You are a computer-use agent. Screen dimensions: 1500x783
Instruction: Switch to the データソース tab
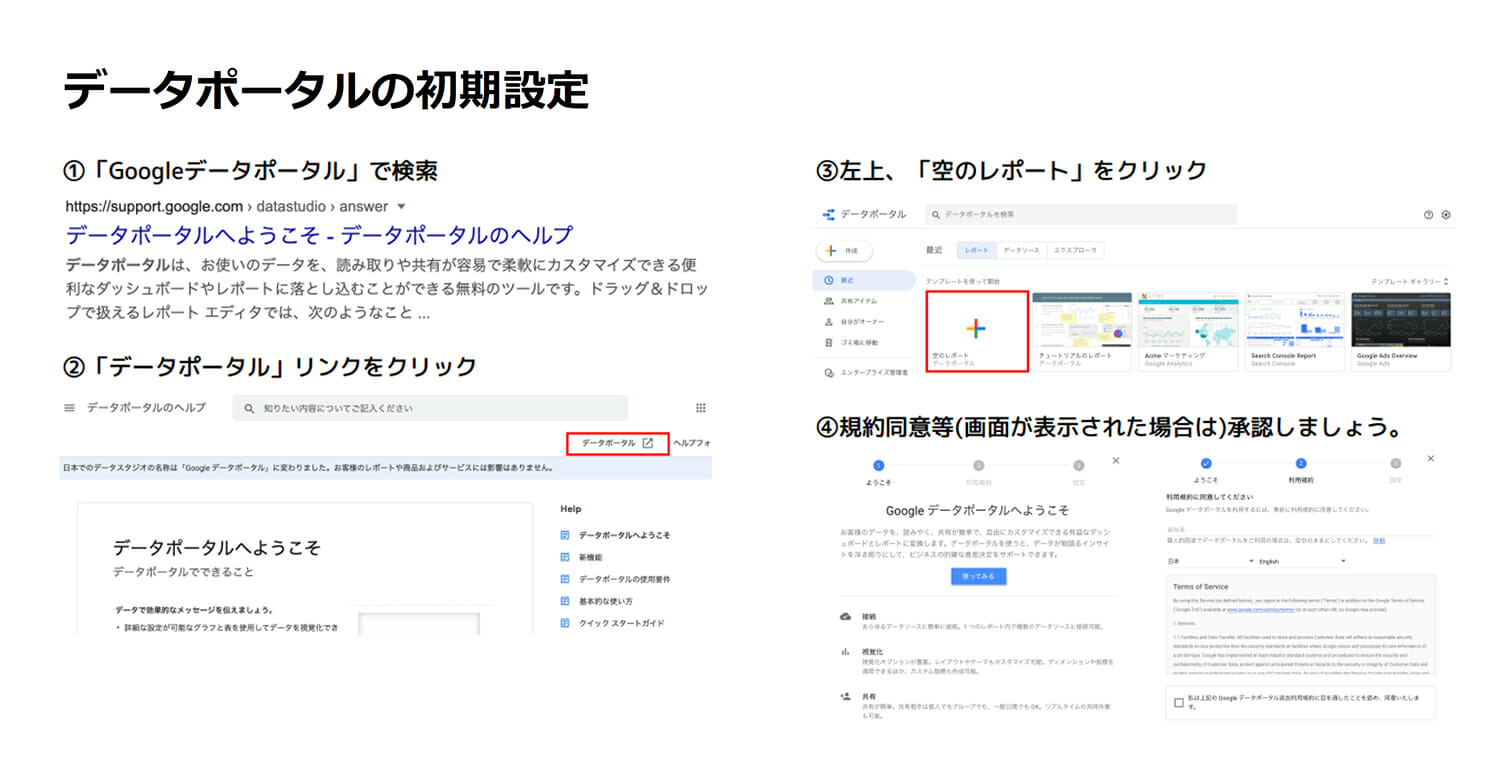tap(1021, 250)
